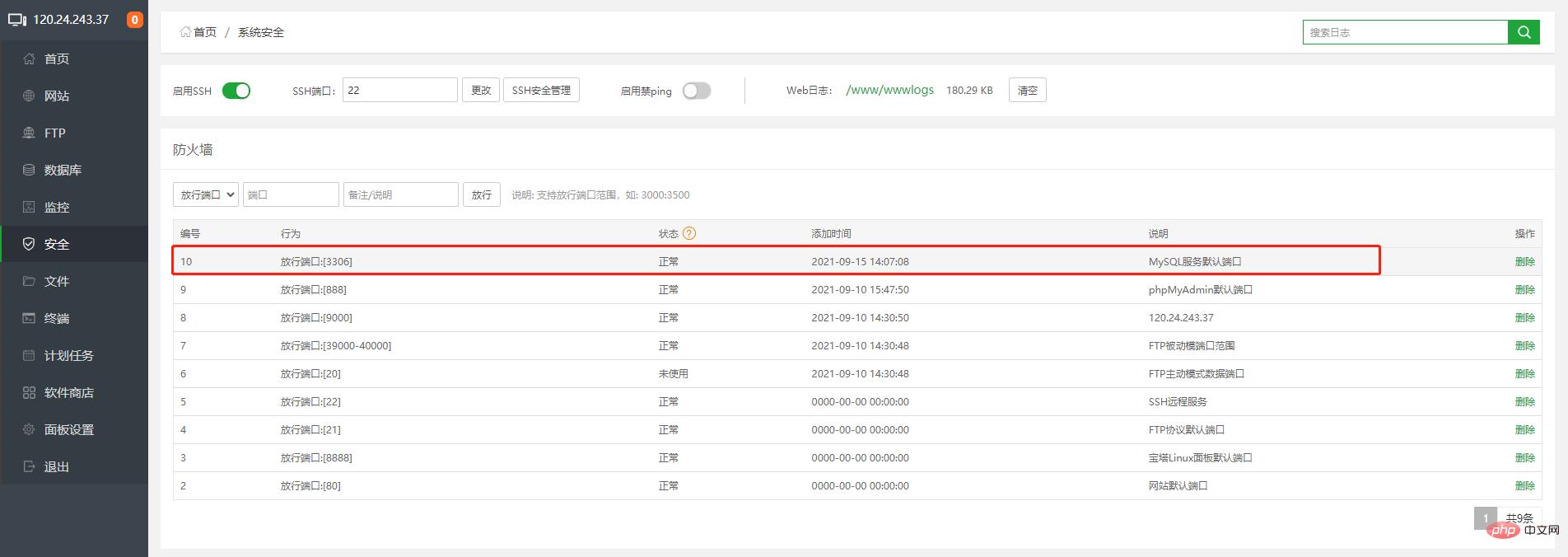Click the 放行 button

pos(482,194)
